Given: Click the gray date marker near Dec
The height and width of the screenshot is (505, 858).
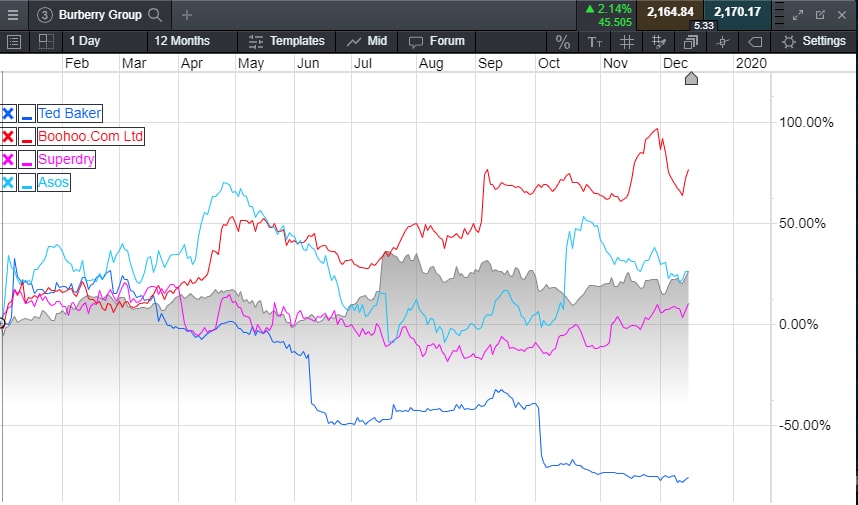Looking at the screenshot, I should 691,79.
